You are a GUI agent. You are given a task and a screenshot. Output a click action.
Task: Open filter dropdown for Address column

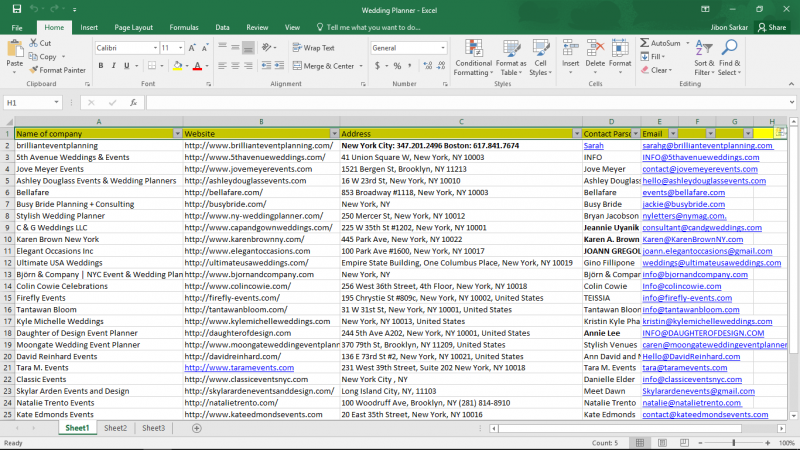tap(577, 134)
